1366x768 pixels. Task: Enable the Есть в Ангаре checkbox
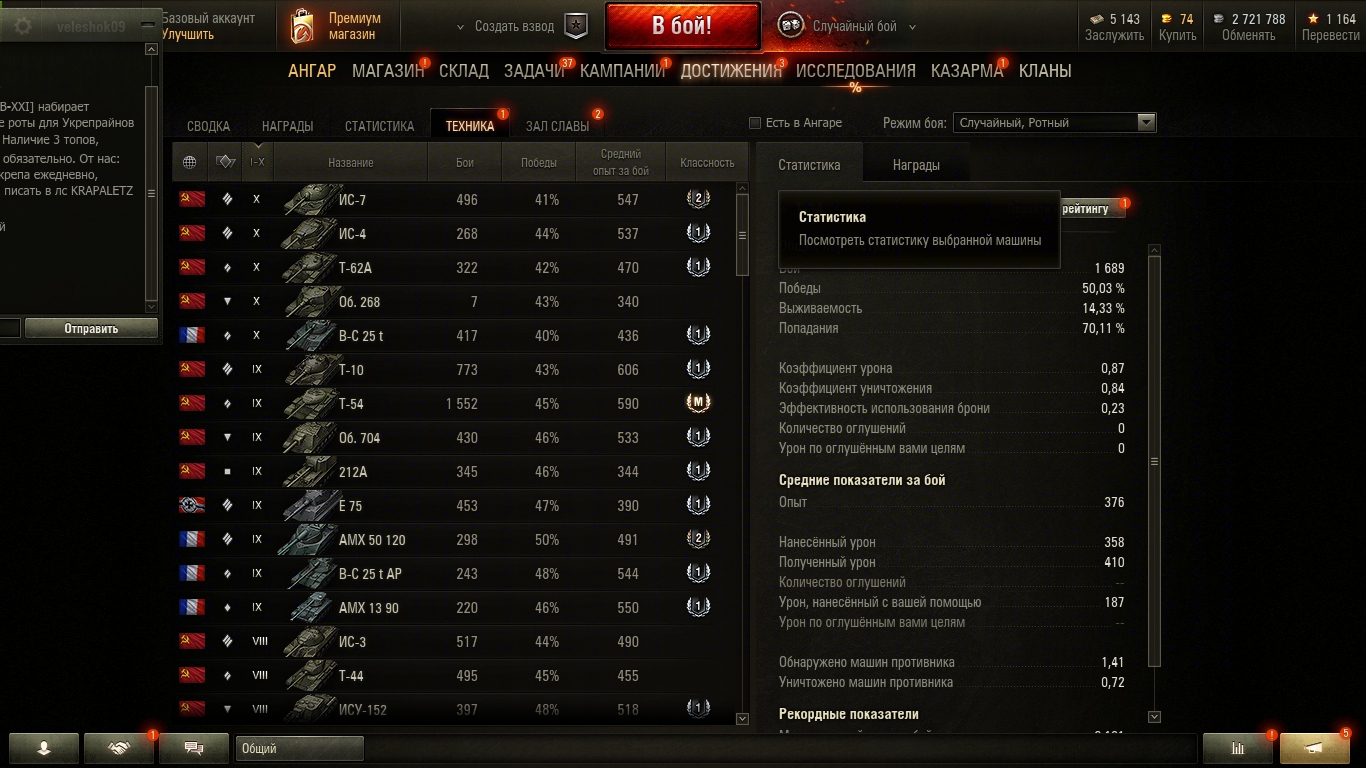click(x=755, y=123)
